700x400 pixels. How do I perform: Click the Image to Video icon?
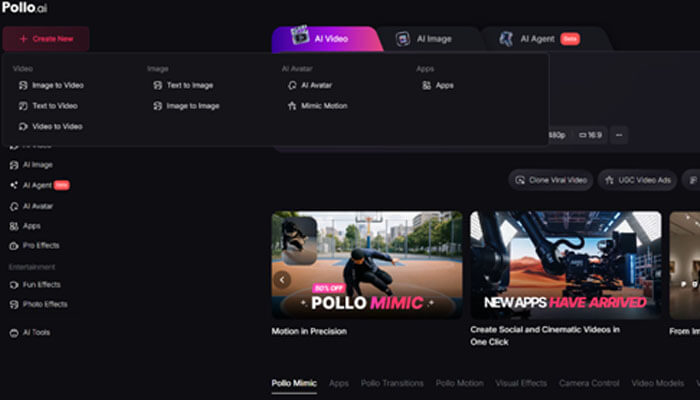click(x=23, y=85)
